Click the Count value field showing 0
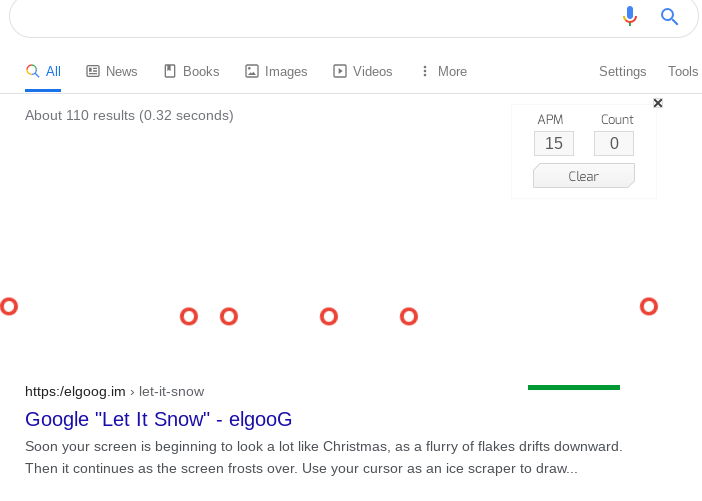Viewport: 702px width, 501px height. 614,143
